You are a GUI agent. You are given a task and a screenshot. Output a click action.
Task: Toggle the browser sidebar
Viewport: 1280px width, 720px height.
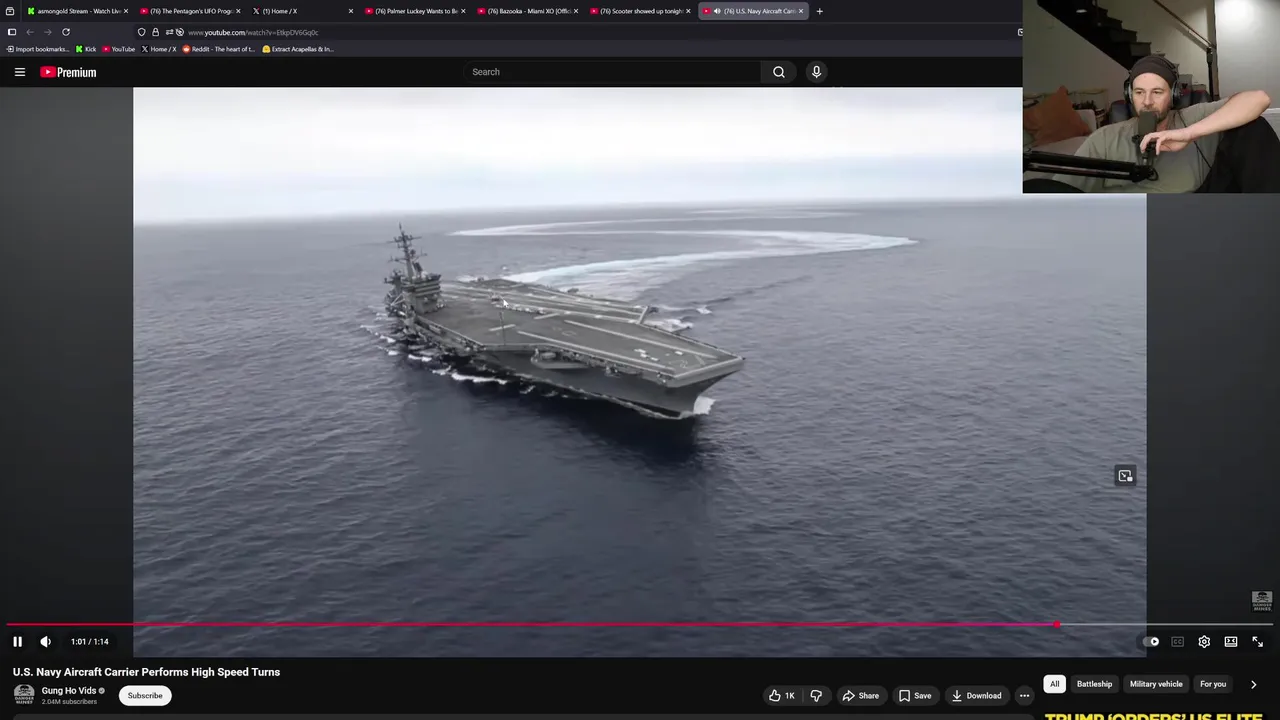(12, 32)
